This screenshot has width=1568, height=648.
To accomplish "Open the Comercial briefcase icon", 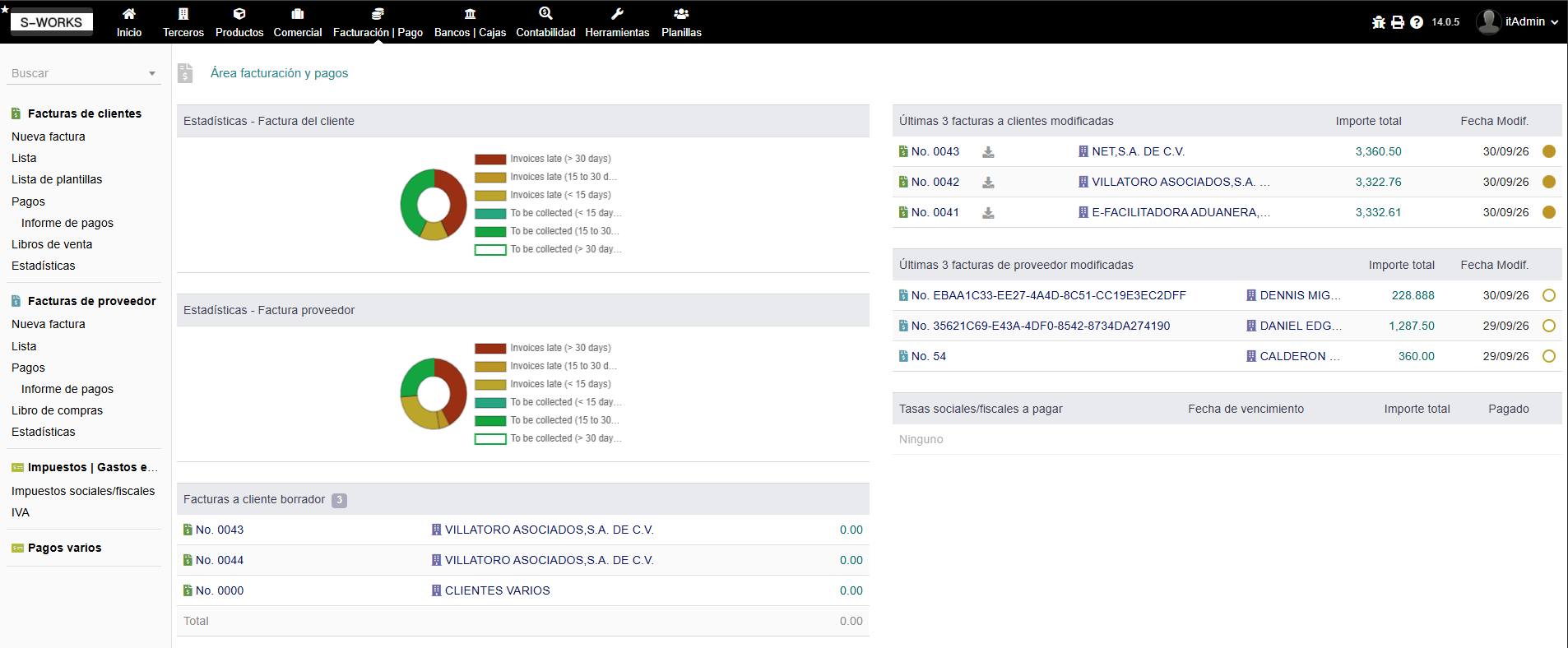I will [298, 14].
